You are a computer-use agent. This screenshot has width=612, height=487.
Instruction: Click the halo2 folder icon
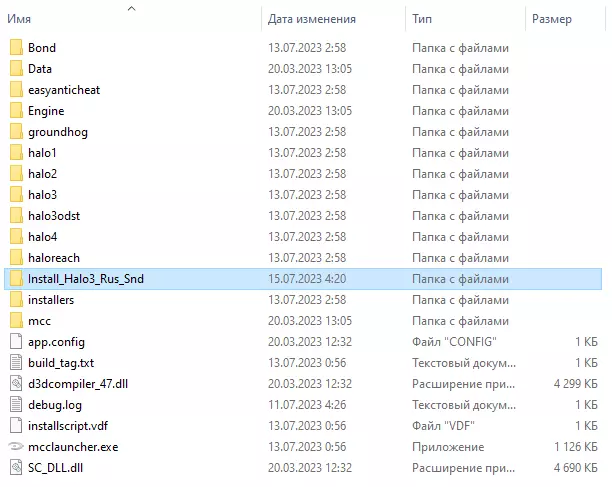click(x=16, y=174)
